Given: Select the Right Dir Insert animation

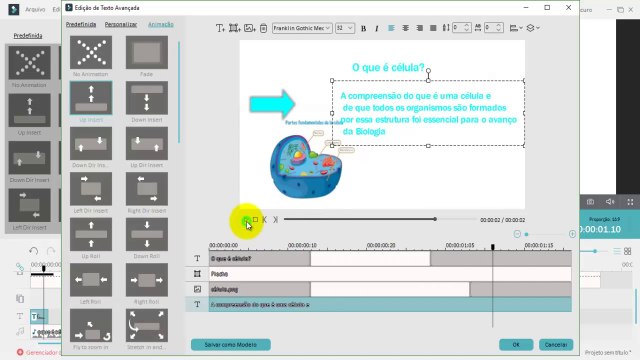Looking at the screenshot, I should [147, 189].
